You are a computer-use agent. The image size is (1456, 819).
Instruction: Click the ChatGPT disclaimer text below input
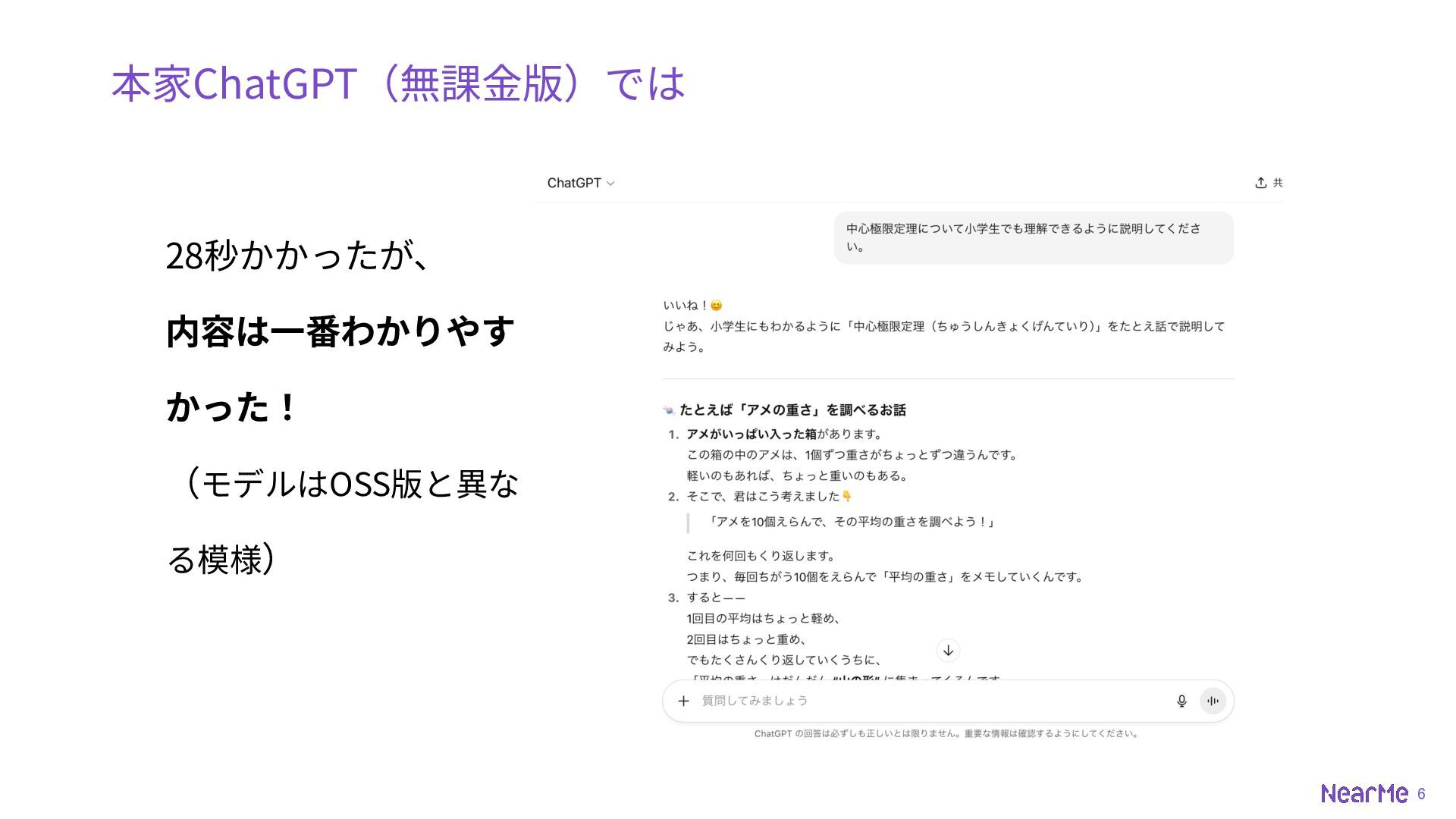point(946,733)
